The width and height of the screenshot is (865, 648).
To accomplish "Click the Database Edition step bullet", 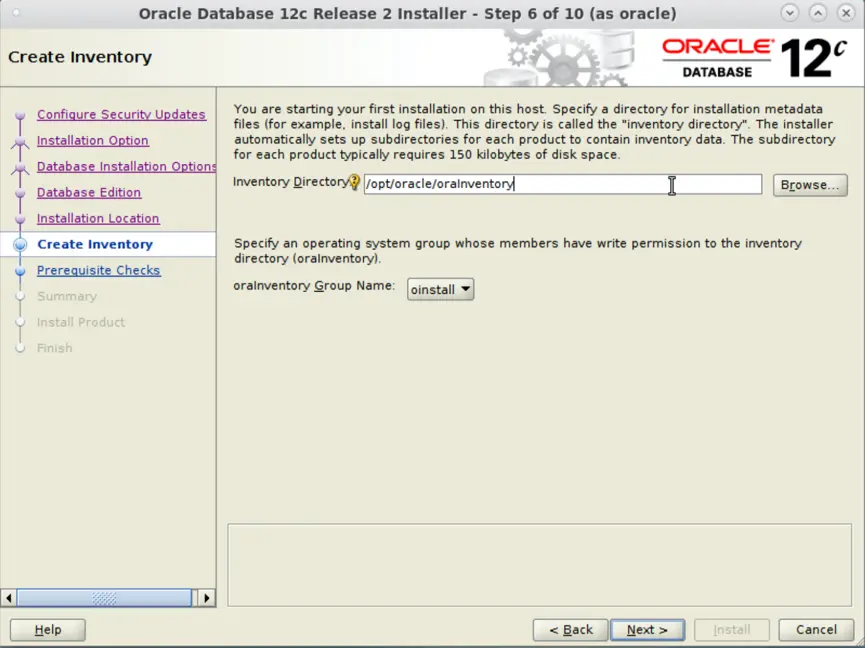I will click(x=20, y=193).
